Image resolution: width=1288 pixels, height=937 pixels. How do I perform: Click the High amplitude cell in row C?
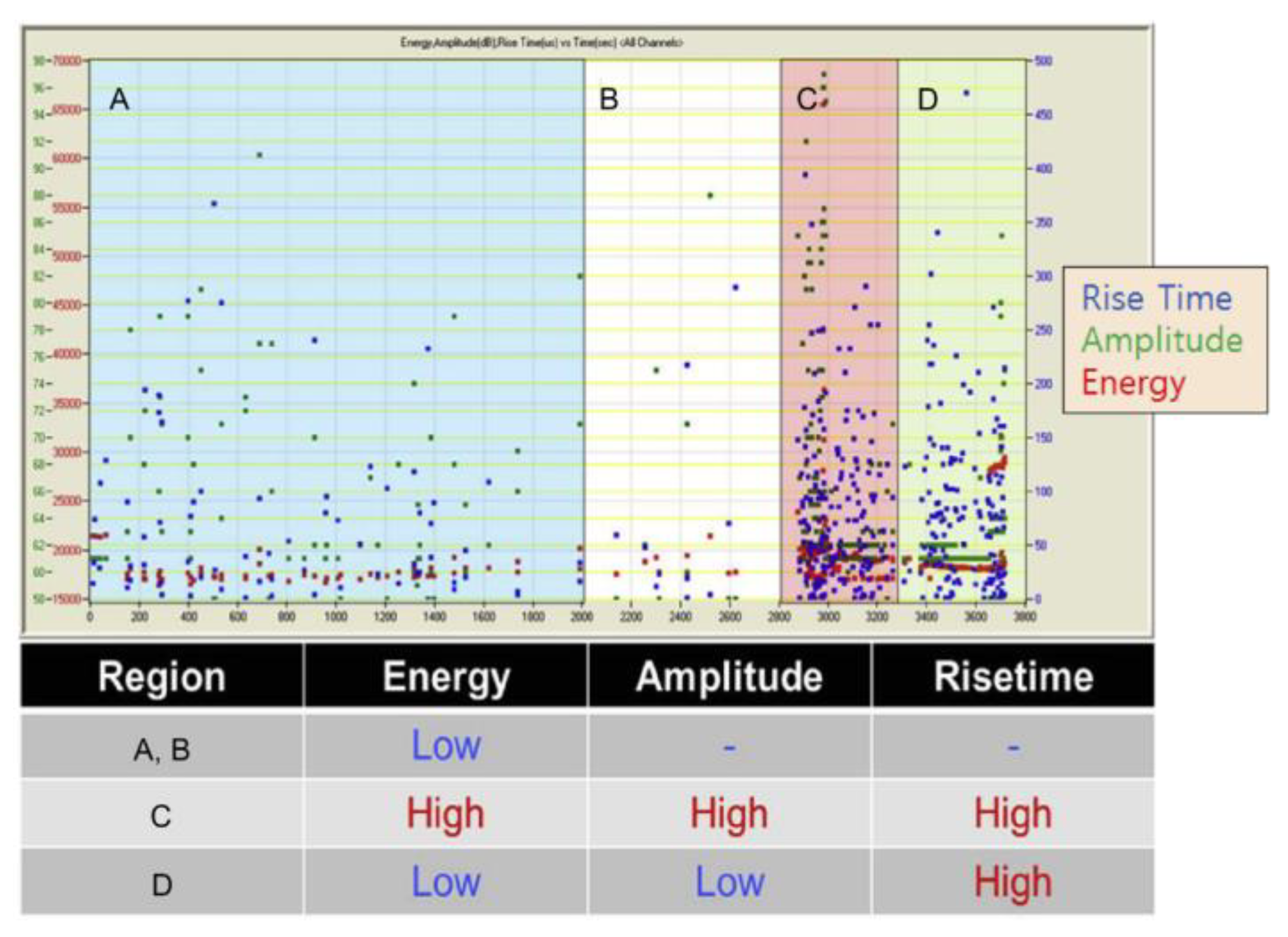click(729, 814)
